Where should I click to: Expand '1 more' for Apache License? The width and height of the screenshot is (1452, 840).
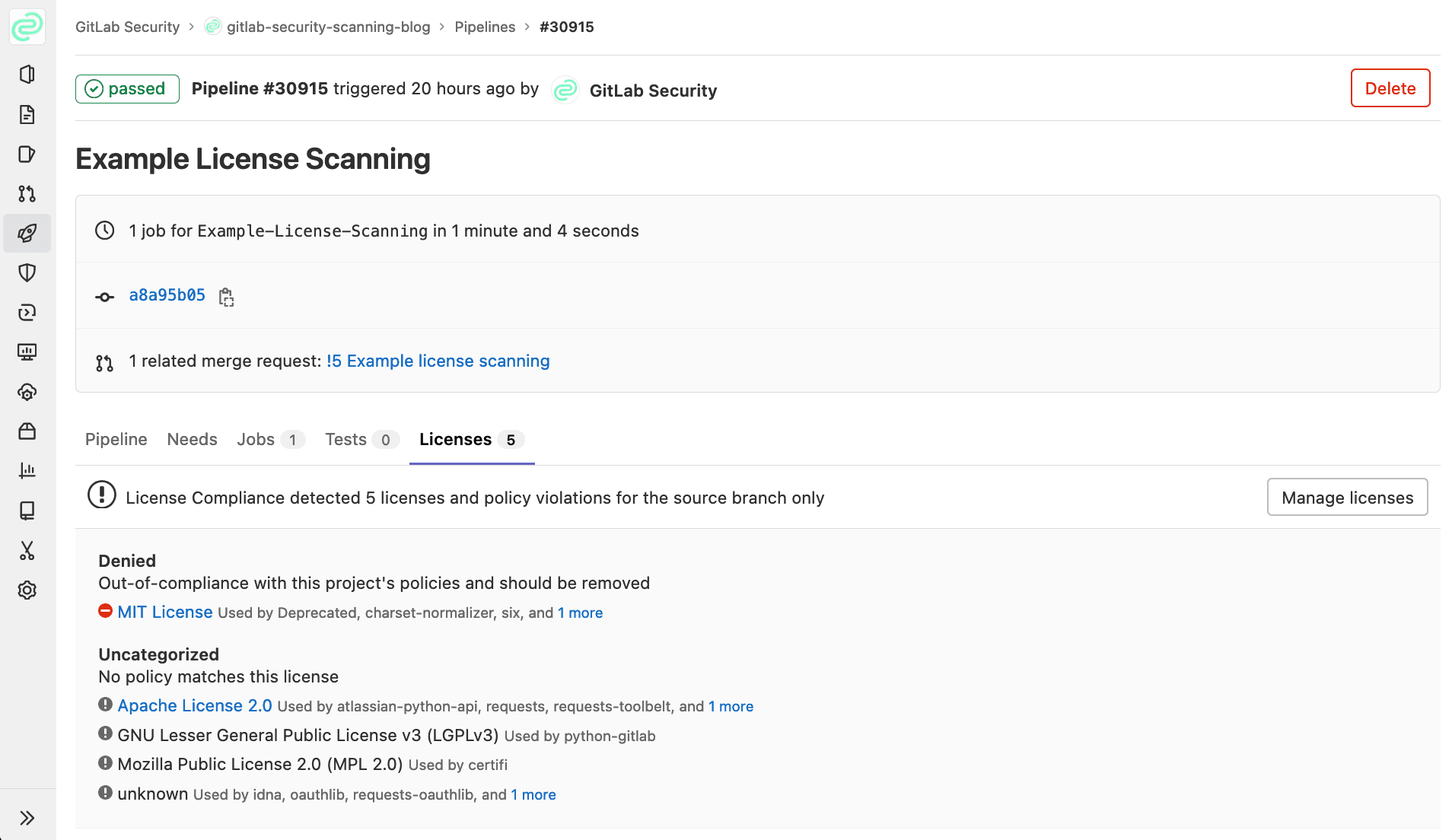click(x=731, y=707)
